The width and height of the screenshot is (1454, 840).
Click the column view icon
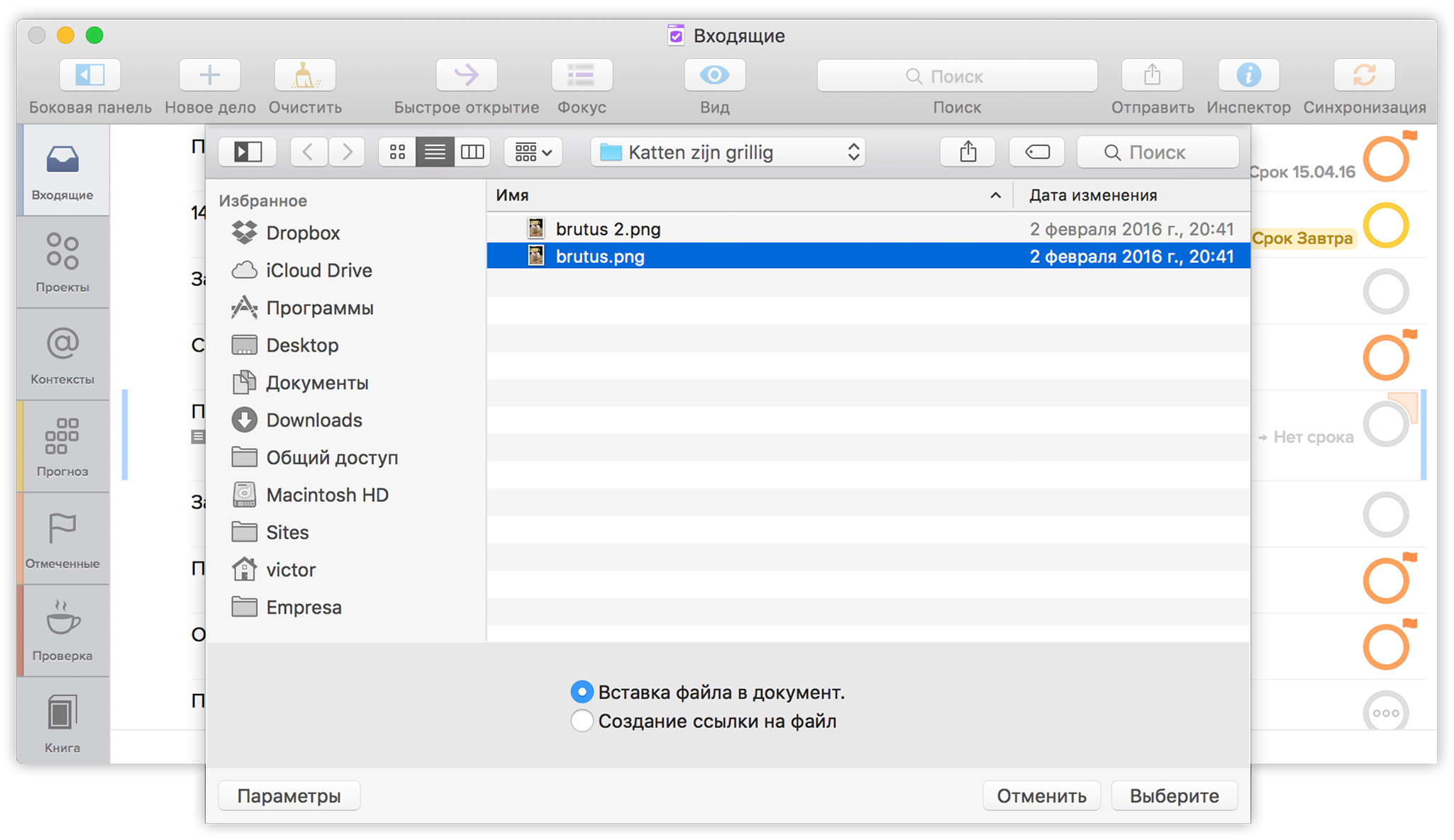coord(471,153)
